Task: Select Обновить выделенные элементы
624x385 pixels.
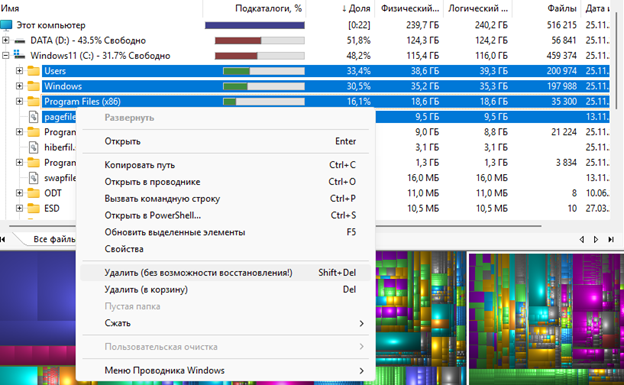Action: pos(225,232)
